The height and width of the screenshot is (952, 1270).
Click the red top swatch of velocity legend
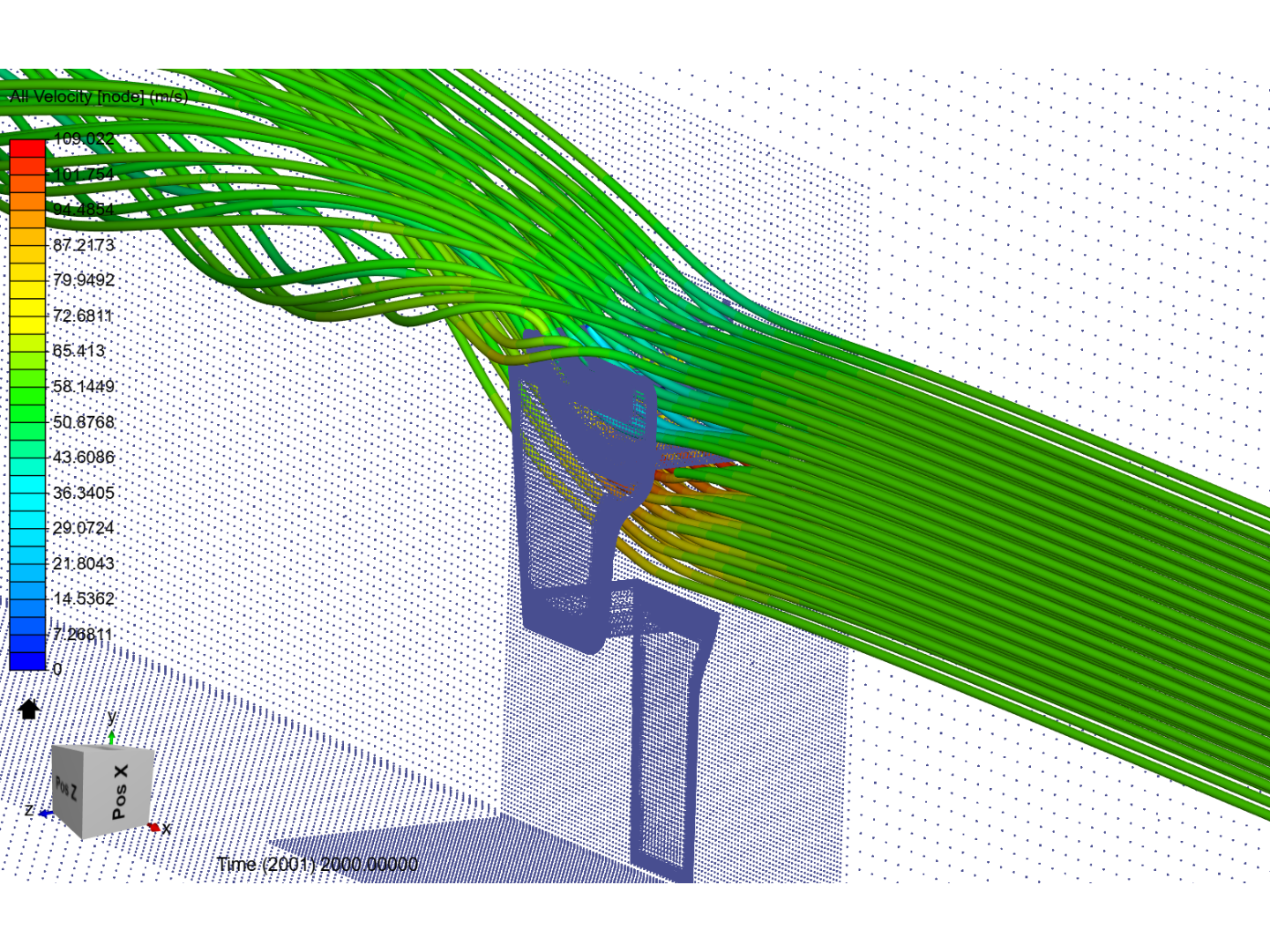pos(27,148)
